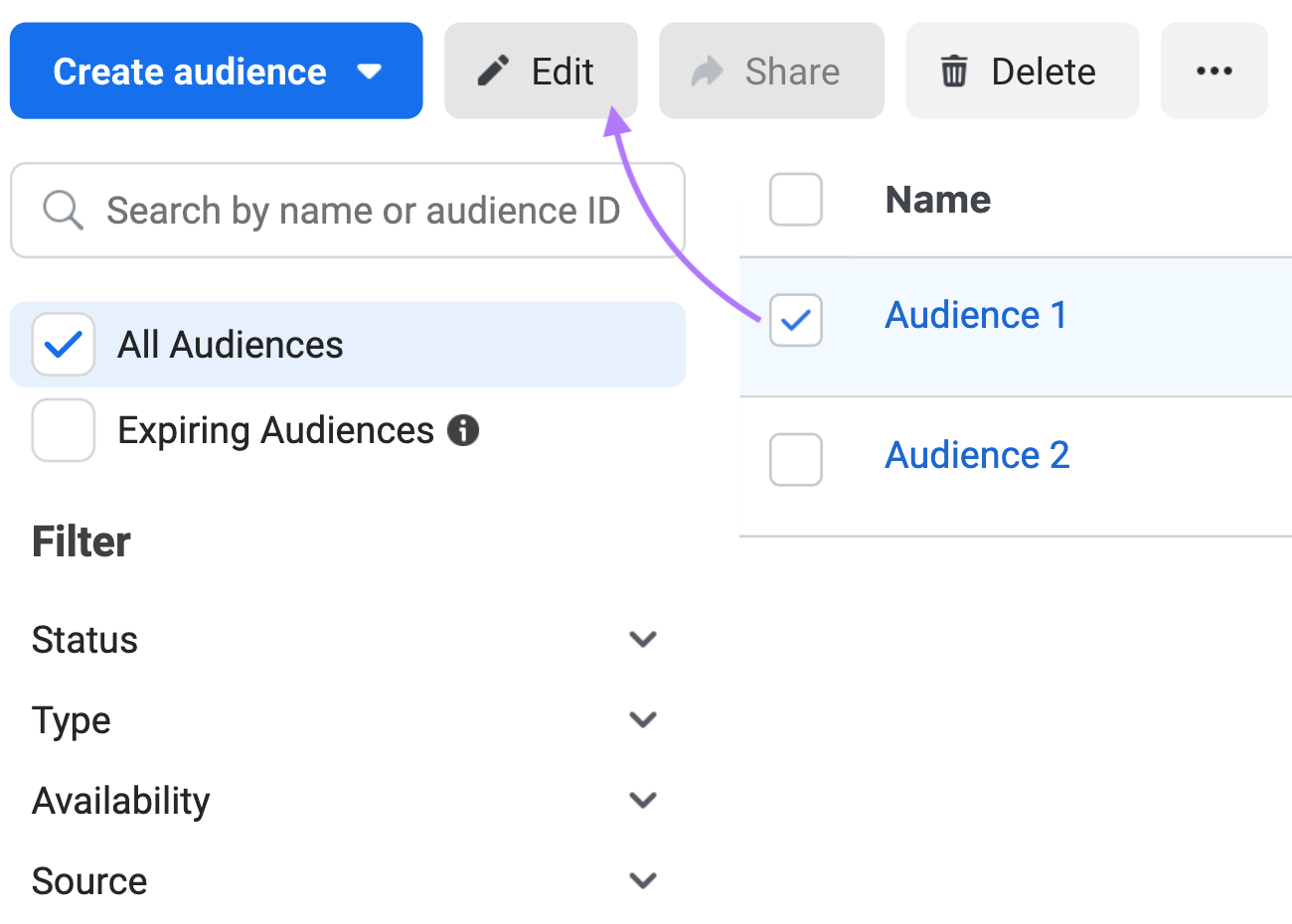
Task: Uncheck the All Audiences checkbox
Action: (x=63, y=344)
